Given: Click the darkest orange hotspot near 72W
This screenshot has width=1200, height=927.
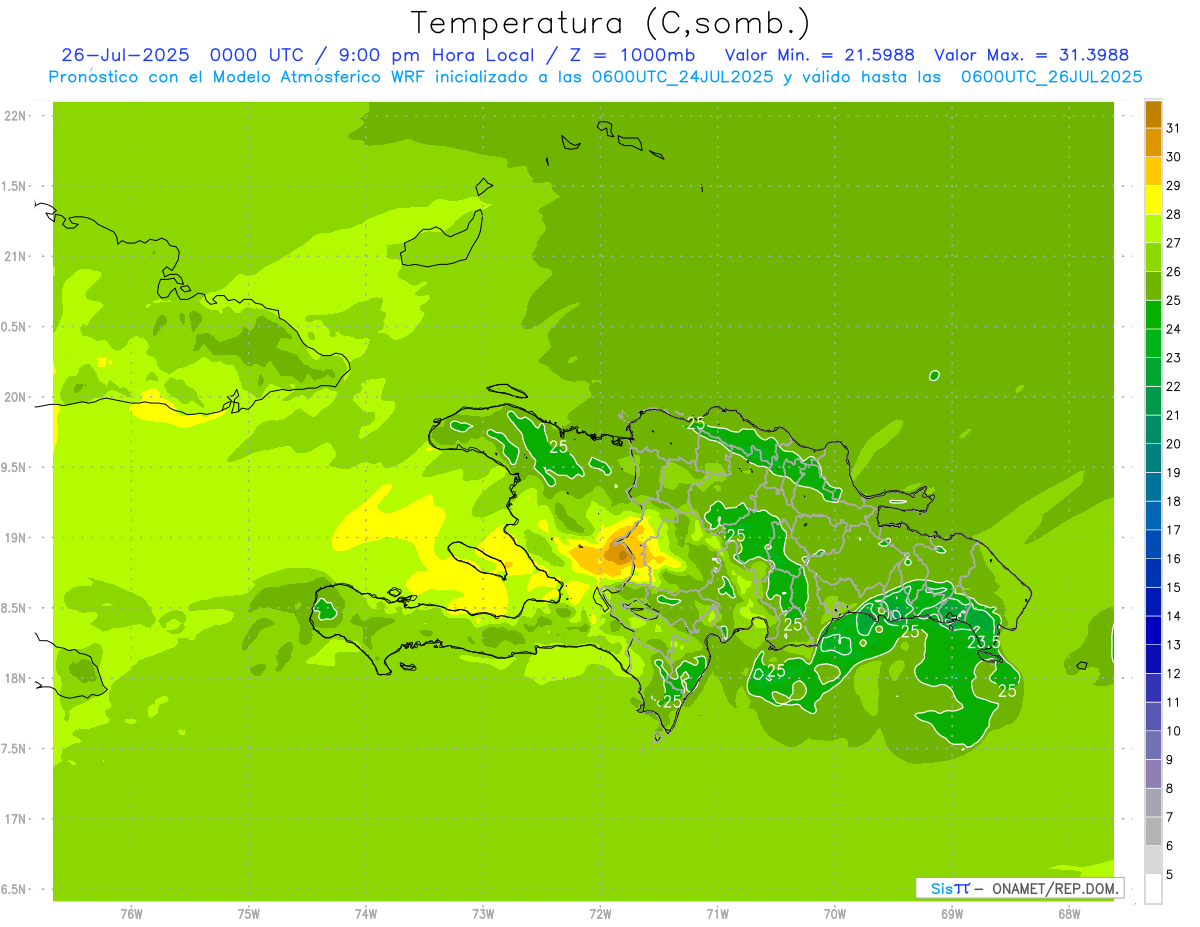Looking at the screenshot, I should pos(618,551).
